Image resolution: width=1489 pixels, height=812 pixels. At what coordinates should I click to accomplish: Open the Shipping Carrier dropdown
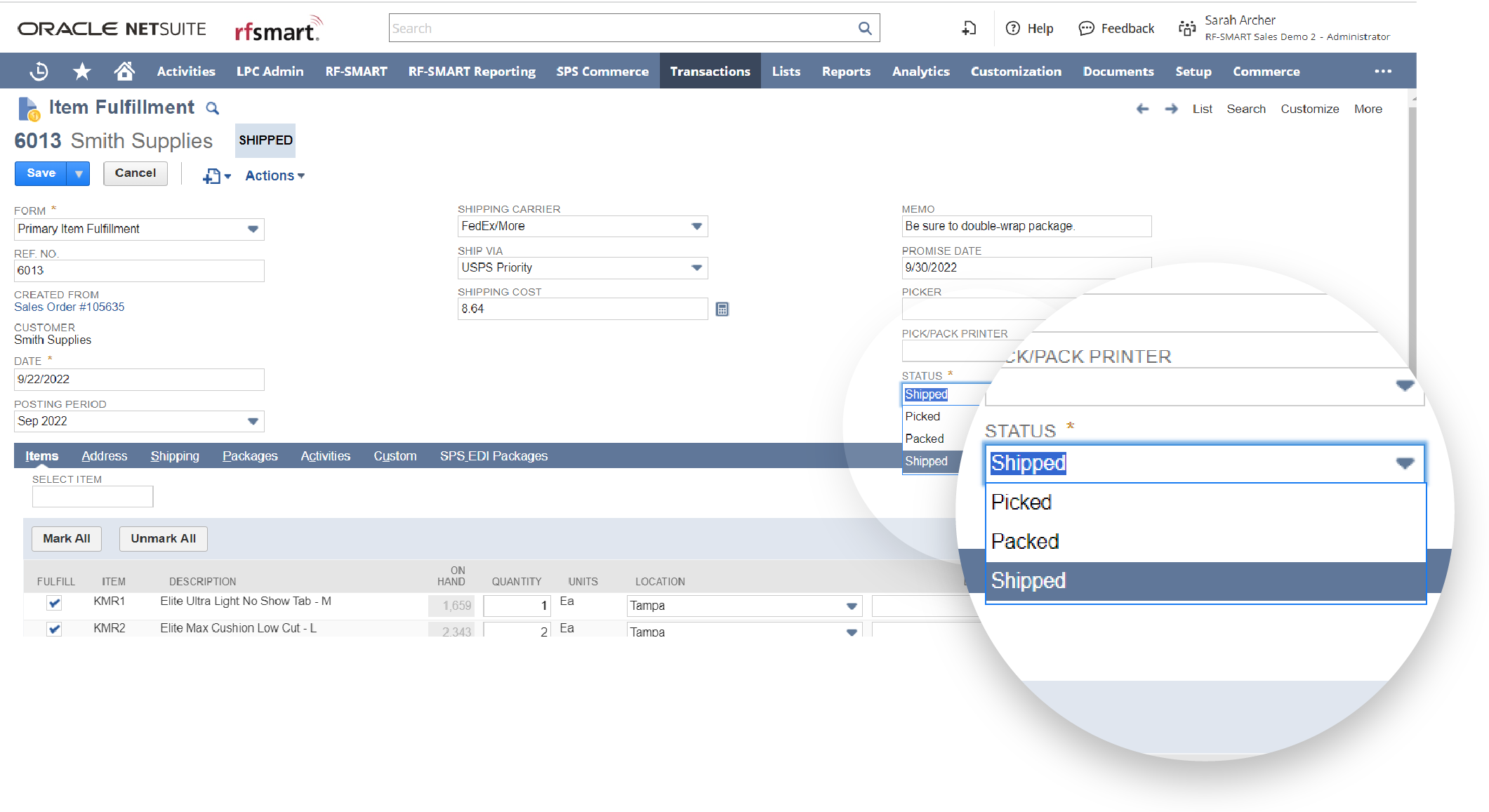pyautogui.click(x=696, y=226)
